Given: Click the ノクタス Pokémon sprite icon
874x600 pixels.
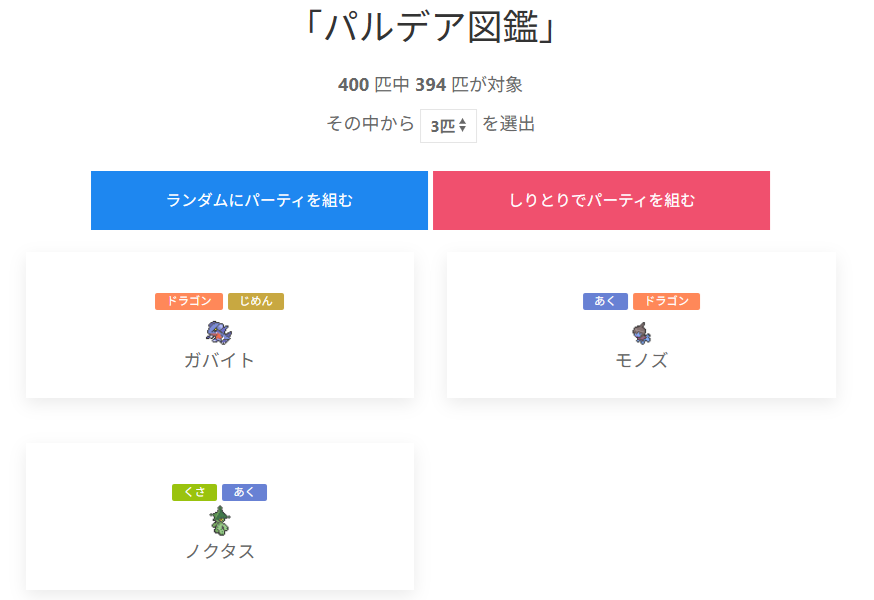Looking at the screenshot, I should point(219,522).
